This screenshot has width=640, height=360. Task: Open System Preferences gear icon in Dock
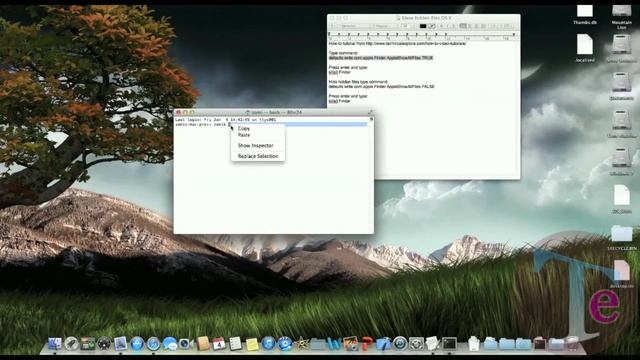416,344
